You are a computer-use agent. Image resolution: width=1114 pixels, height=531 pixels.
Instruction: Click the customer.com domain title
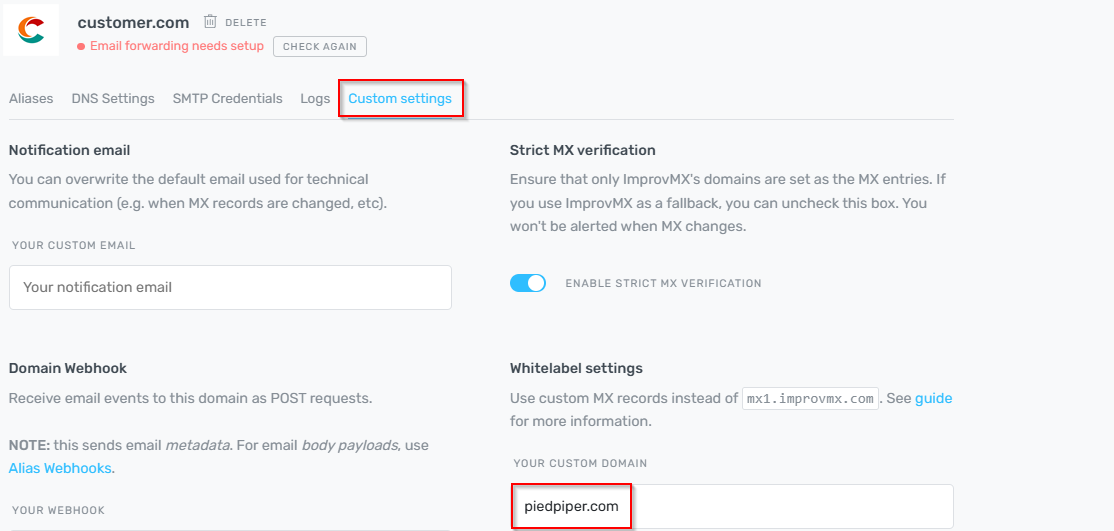[134, 22]
